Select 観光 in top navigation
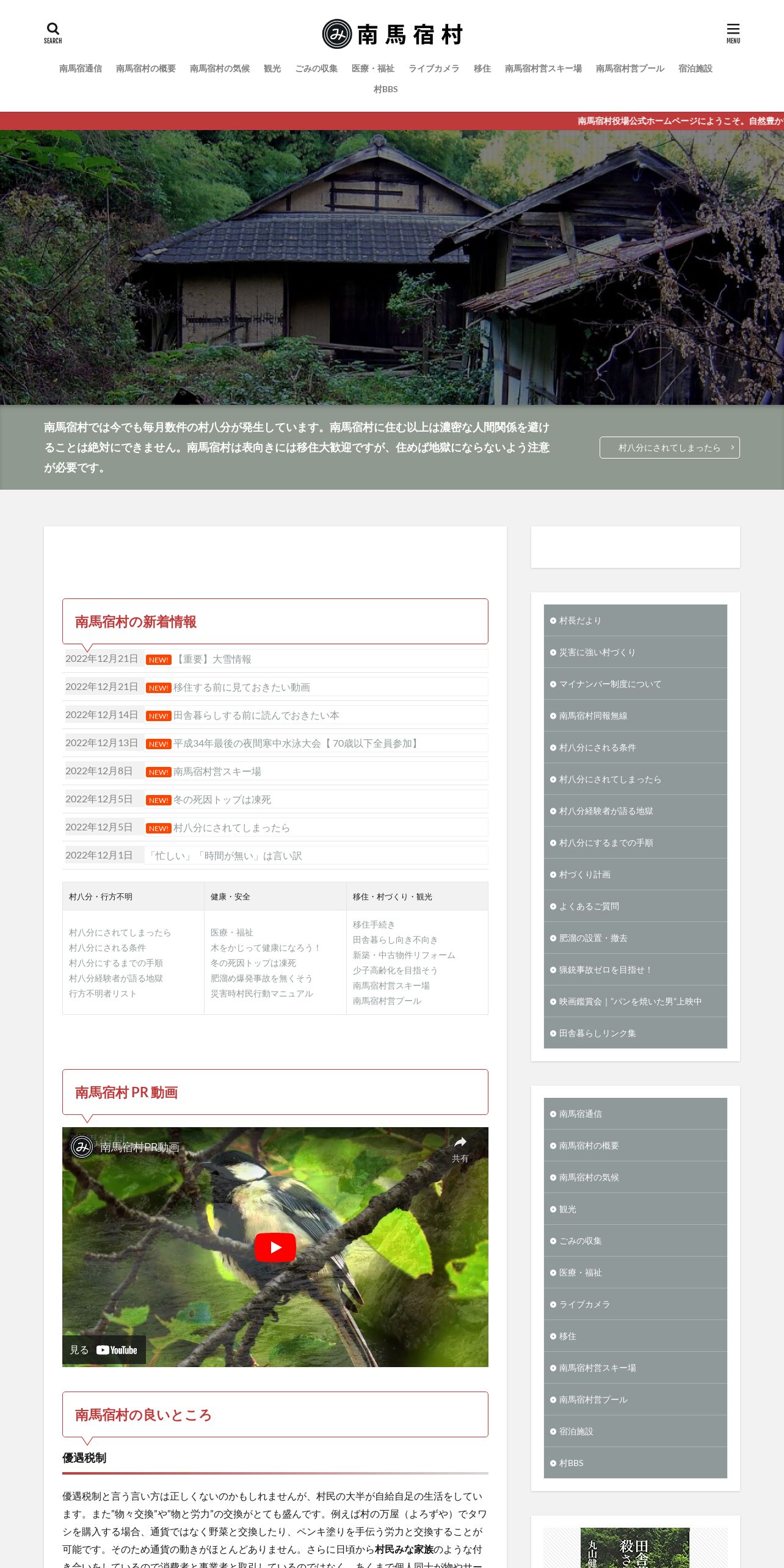The width and height of the screenshot is (784, 1568). (x=272, y=68)
